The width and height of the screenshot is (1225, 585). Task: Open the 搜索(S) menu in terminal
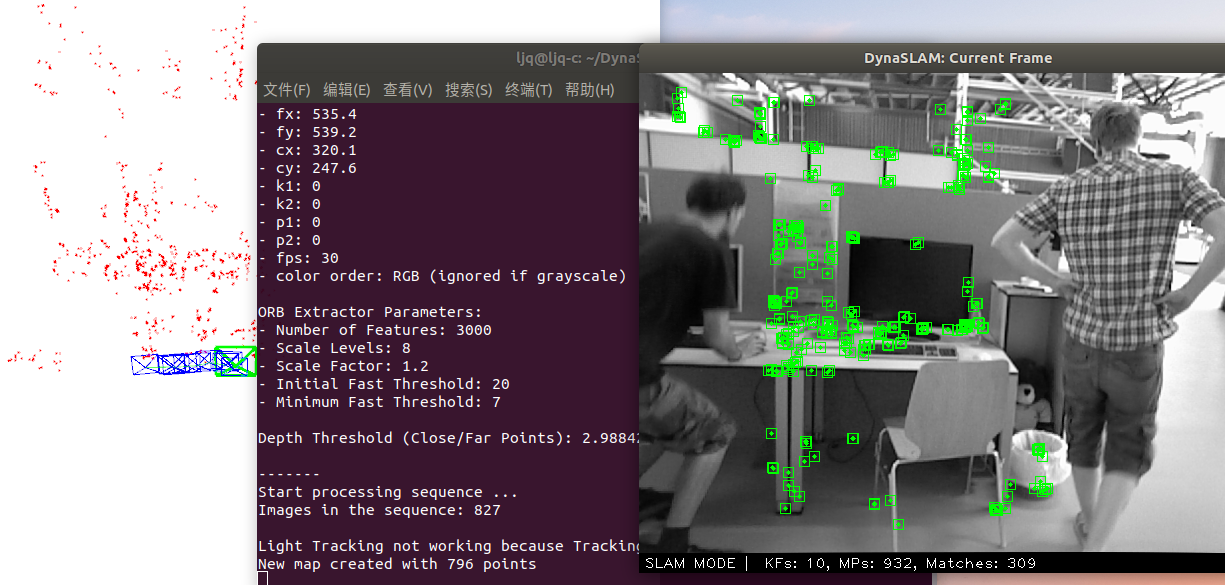pos(469,90)
